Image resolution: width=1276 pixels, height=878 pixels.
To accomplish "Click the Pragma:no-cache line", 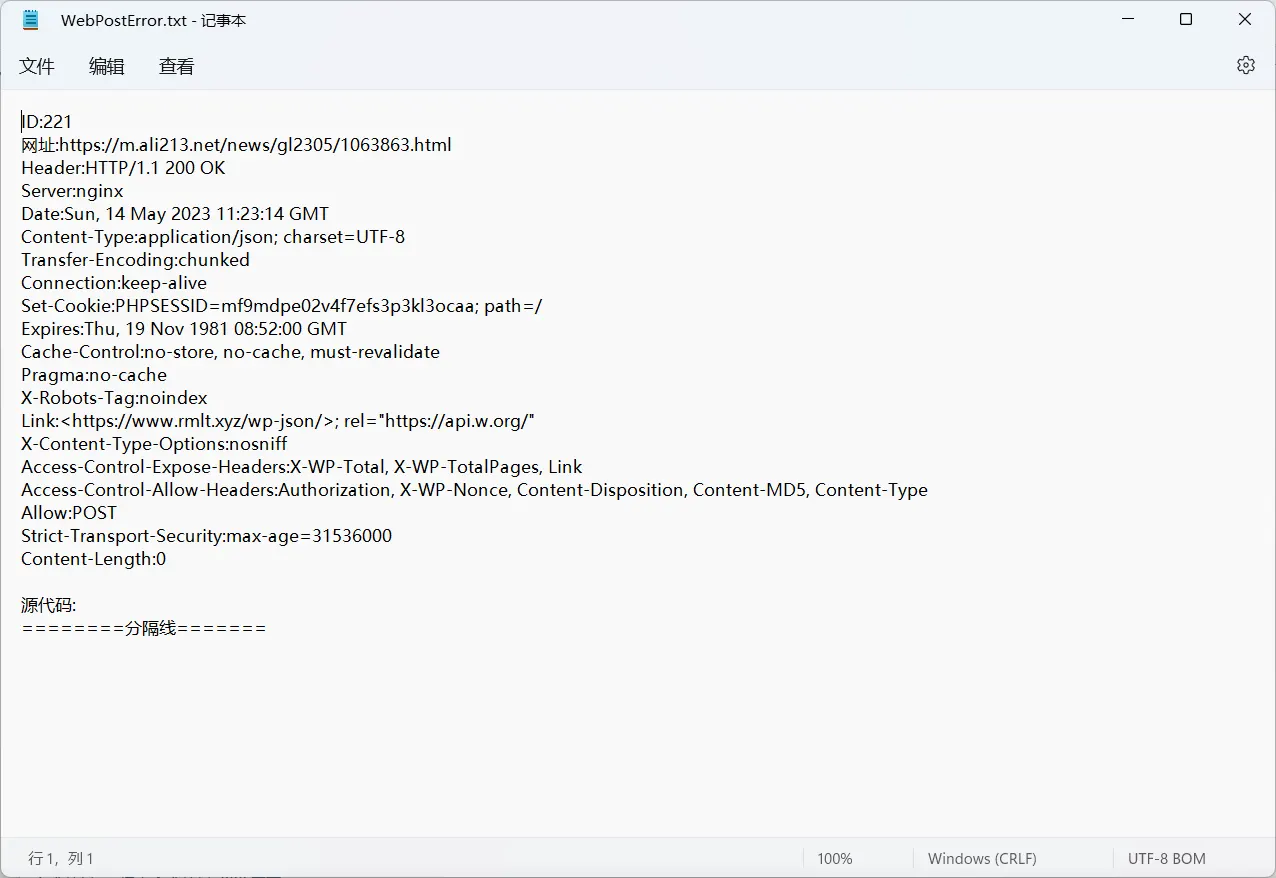I will click(x=94, y=375).
